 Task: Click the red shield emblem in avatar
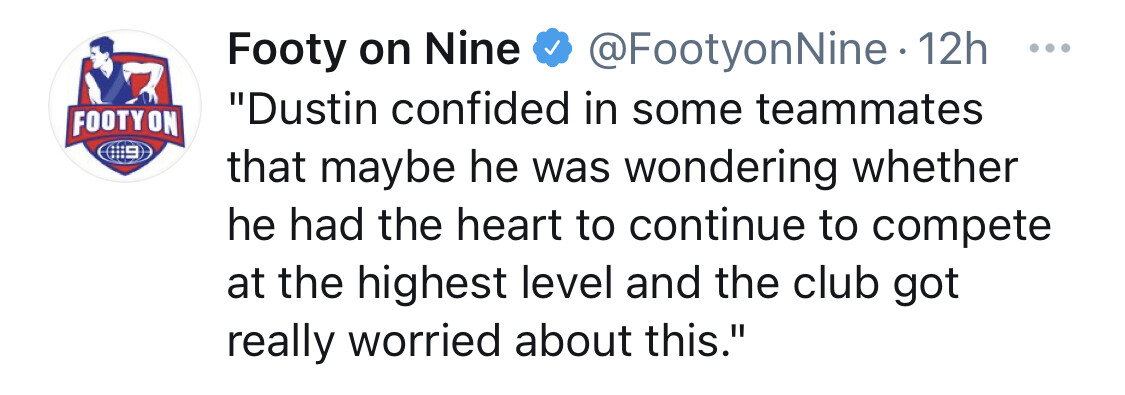[x=125, y=108]
